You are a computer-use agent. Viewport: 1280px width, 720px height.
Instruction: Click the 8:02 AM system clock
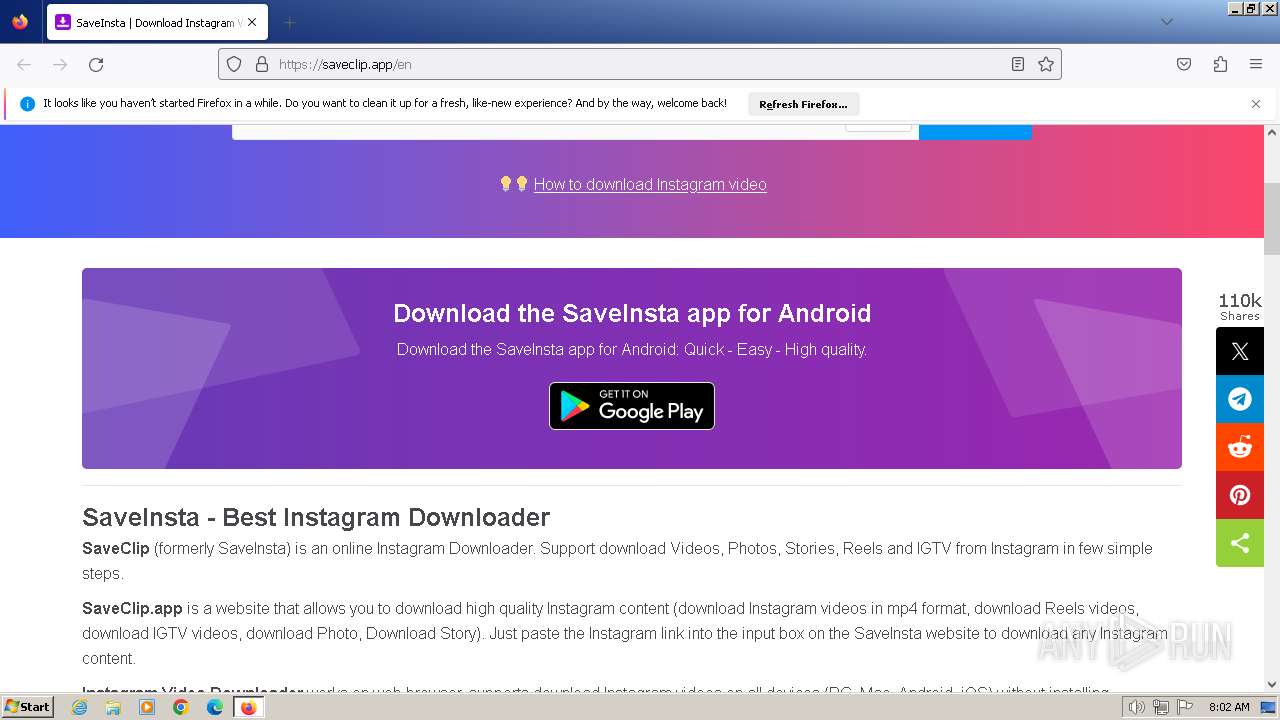pos(1229,707)
